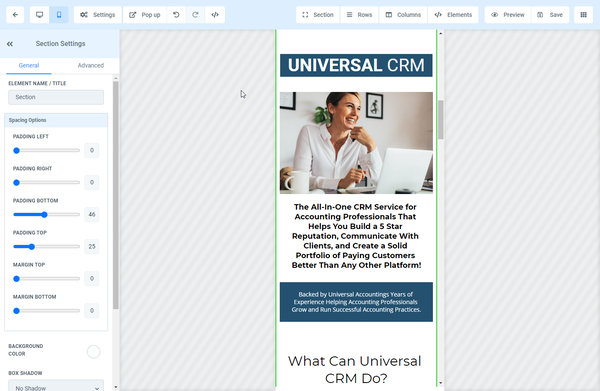Click the Element Name / Title field

56,97
